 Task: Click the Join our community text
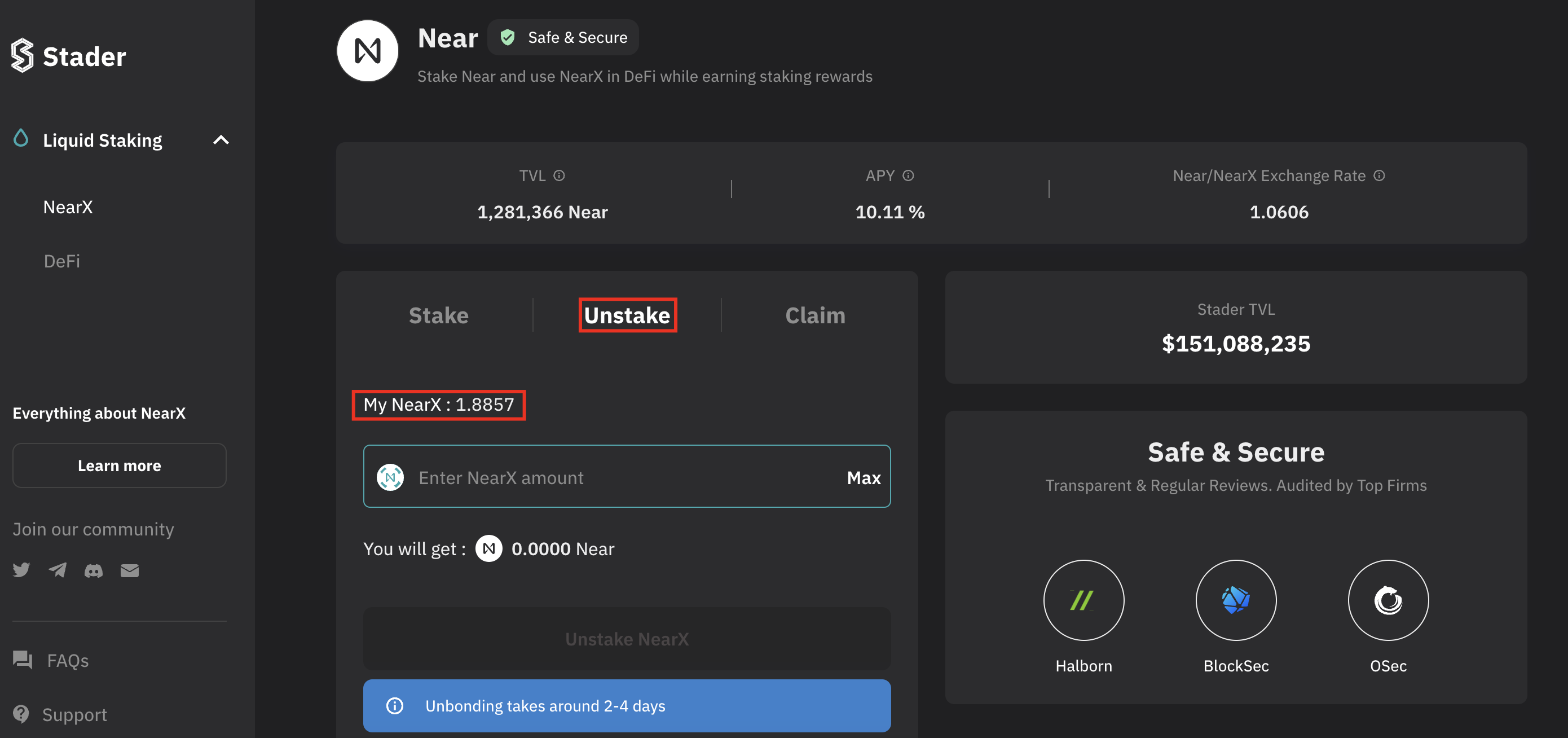click(x=94, y=529)
